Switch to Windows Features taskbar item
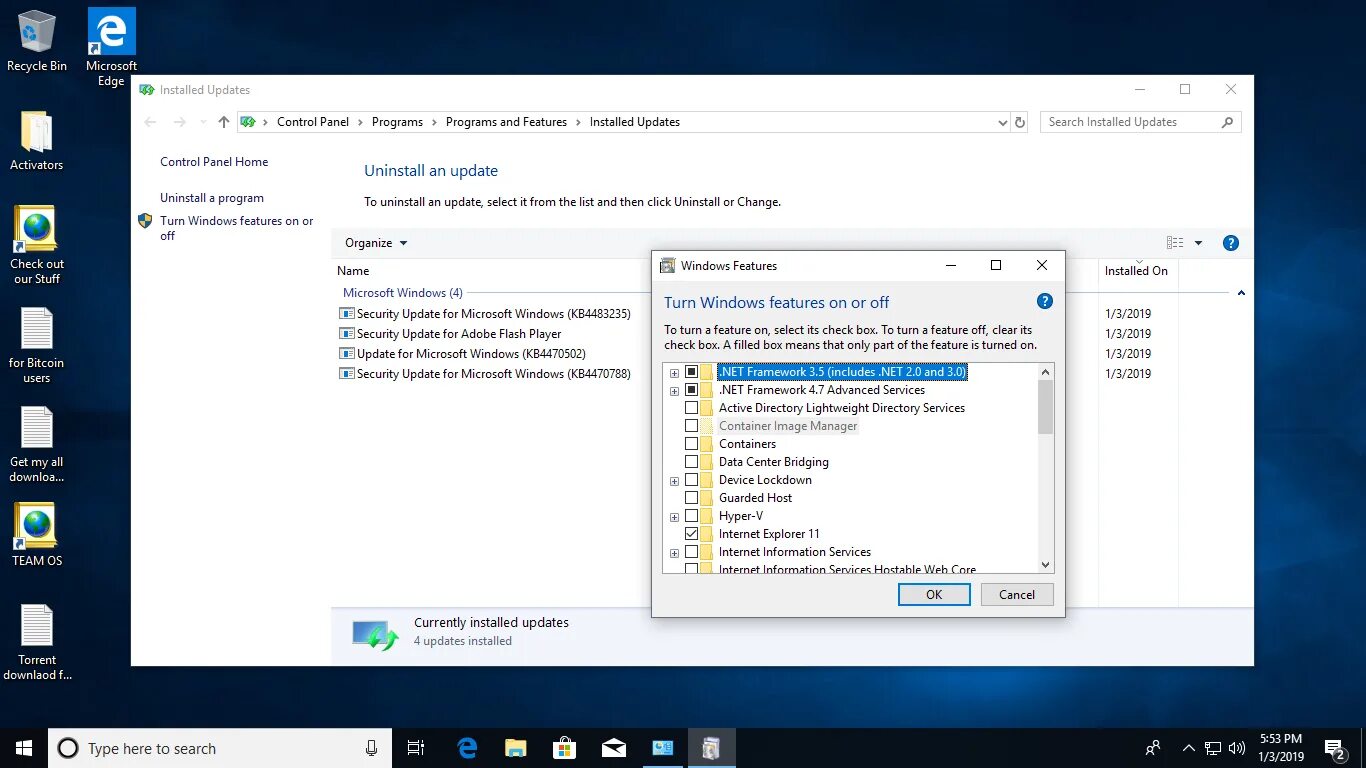This screenshot has height=768, width=1366. click(711, 748)
